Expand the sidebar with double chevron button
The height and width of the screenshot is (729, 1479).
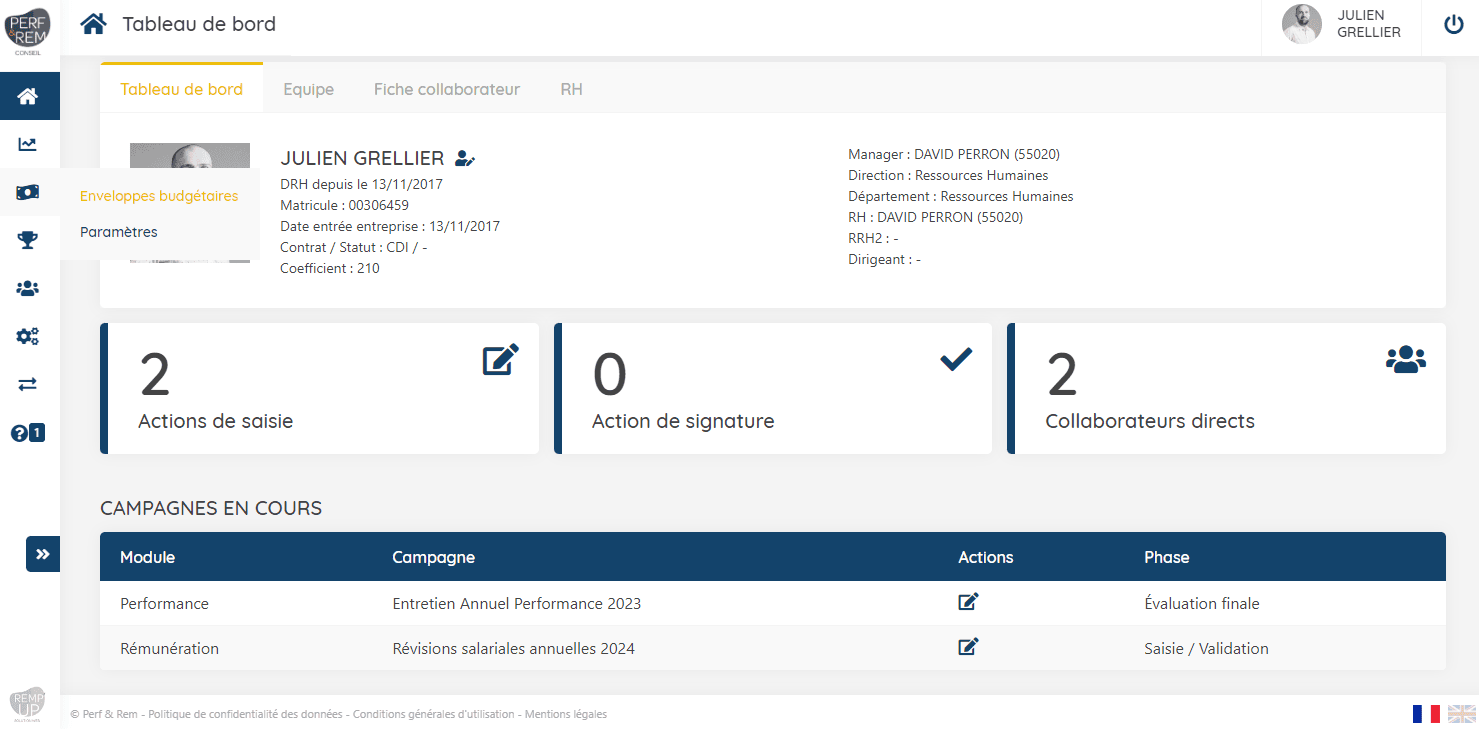pos(43,554)
